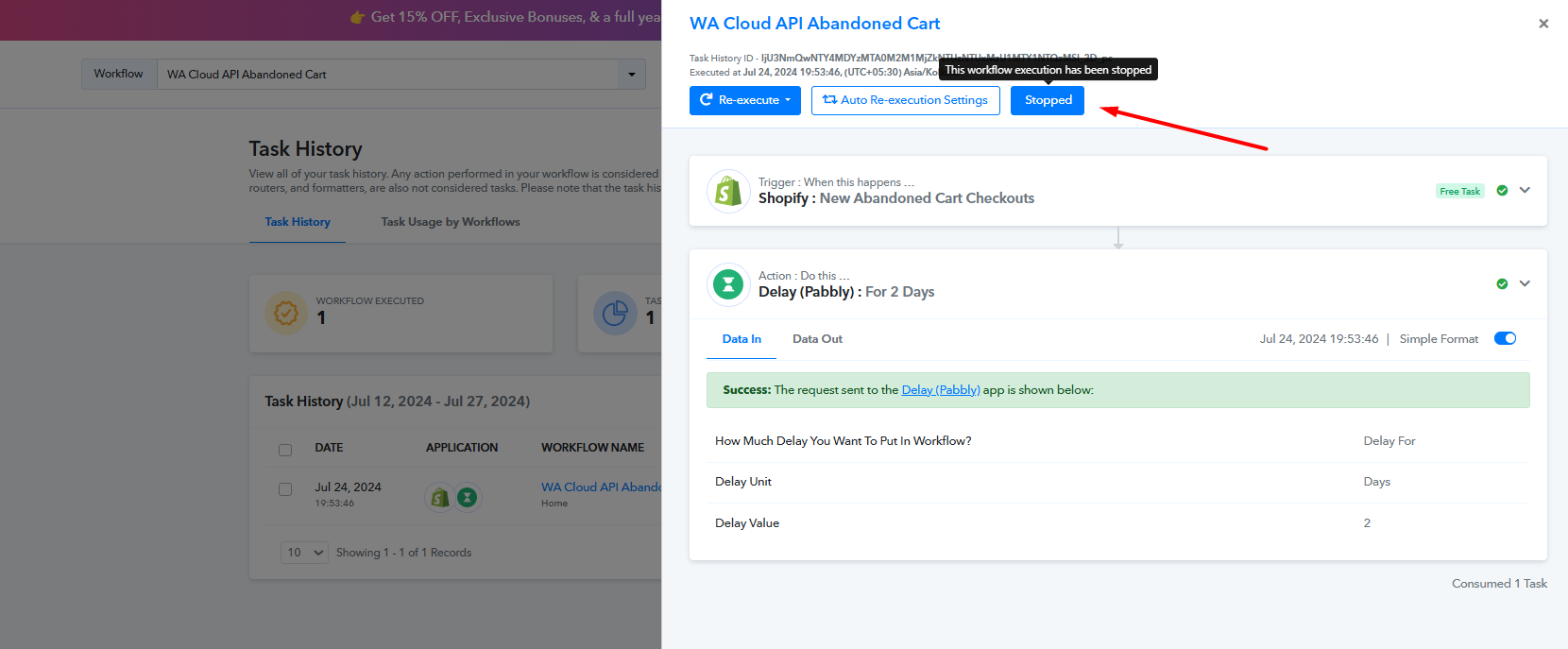The height and width of the screenshot is (649, 1568).
Task: Click the WORKFLOW NAME column header
Action: tap(592, 448)
